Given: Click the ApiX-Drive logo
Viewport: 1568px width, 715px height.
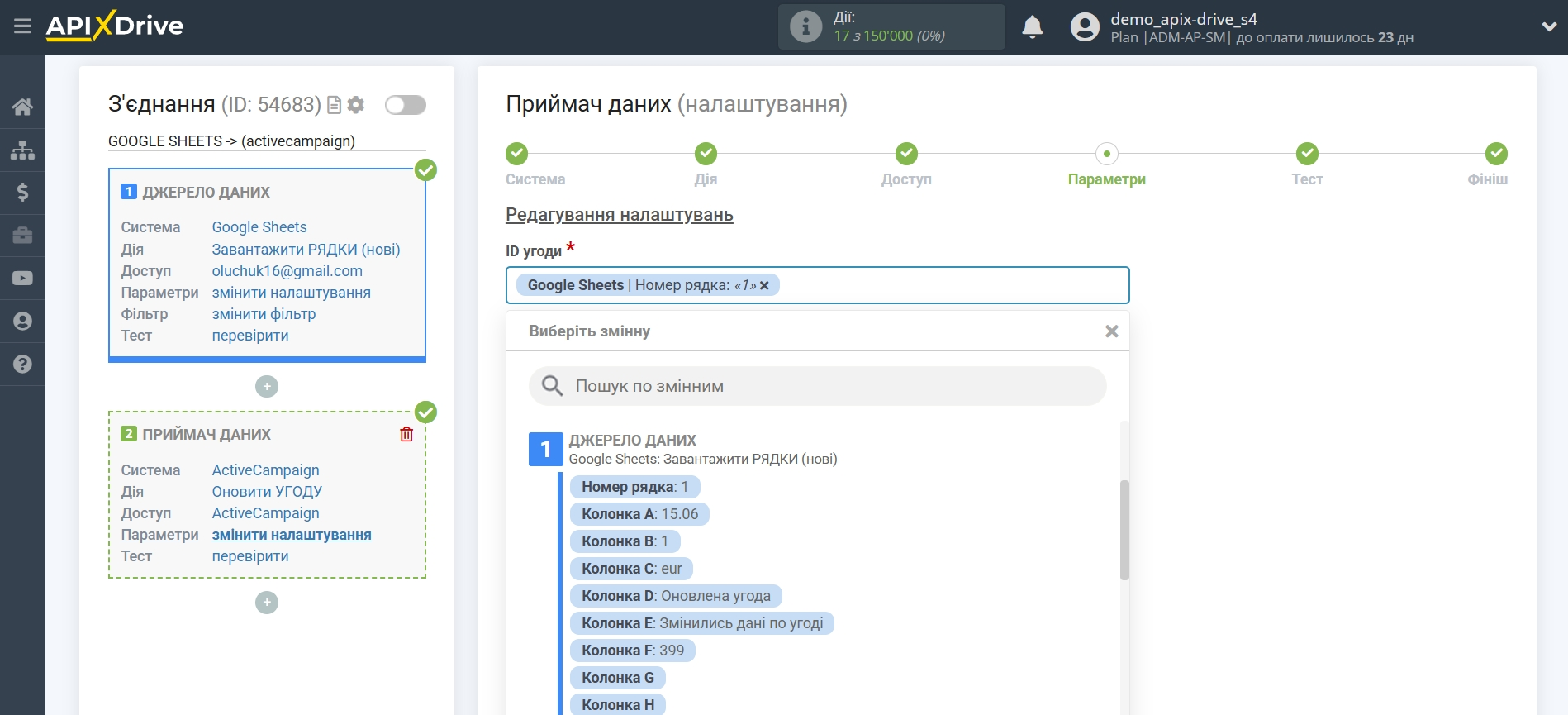Looking at the screenshot, I should click(x=115, y=26).
